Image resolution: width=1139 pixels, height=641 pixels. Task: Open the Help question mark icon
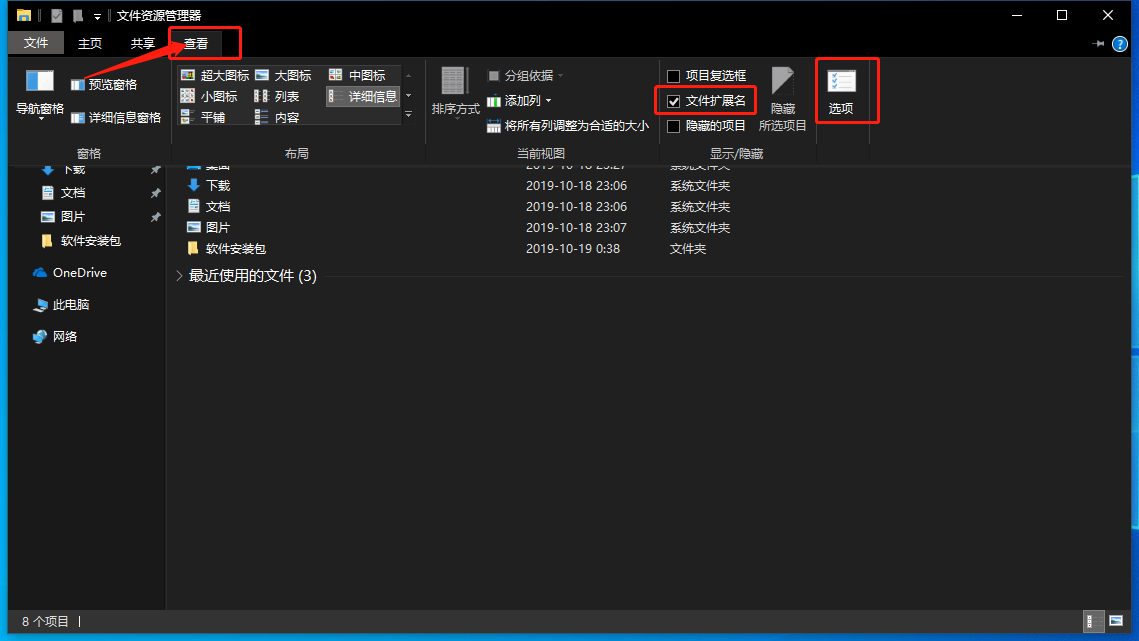pyautogui.click(x=1119, y=44)
